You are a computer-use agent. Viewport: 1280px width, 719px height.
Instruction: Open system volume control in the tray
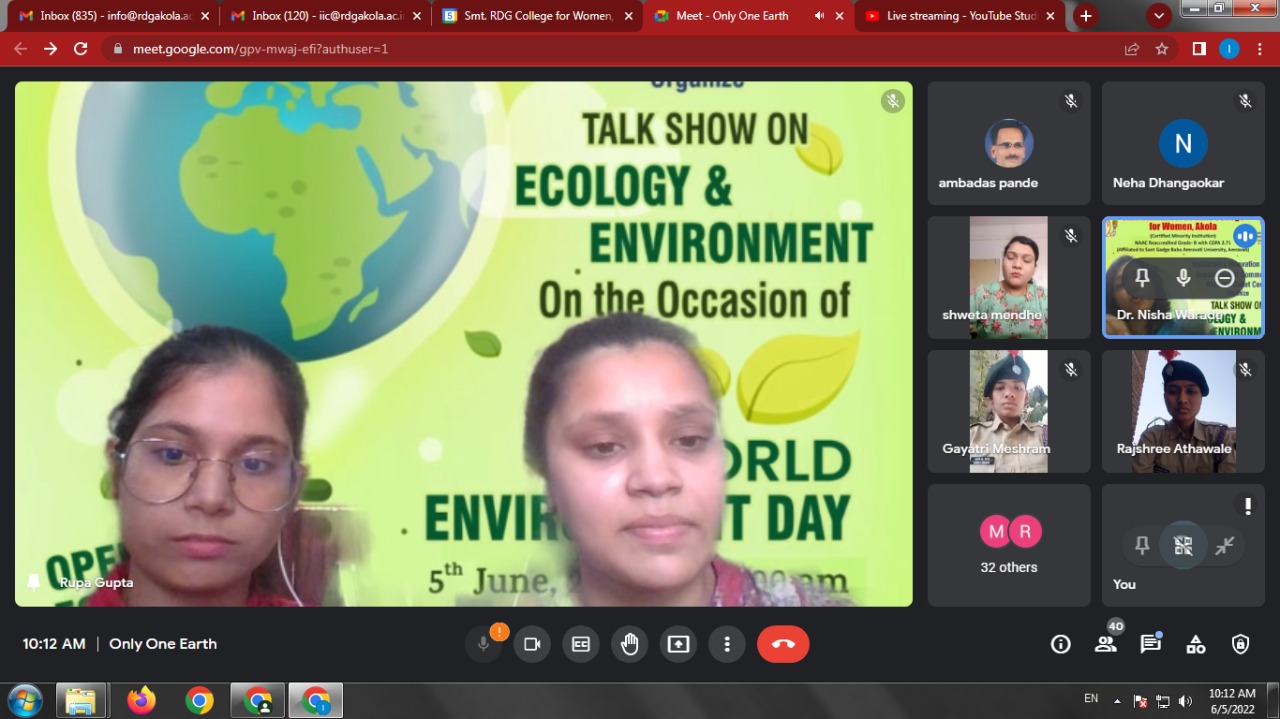pos(1185,701)
